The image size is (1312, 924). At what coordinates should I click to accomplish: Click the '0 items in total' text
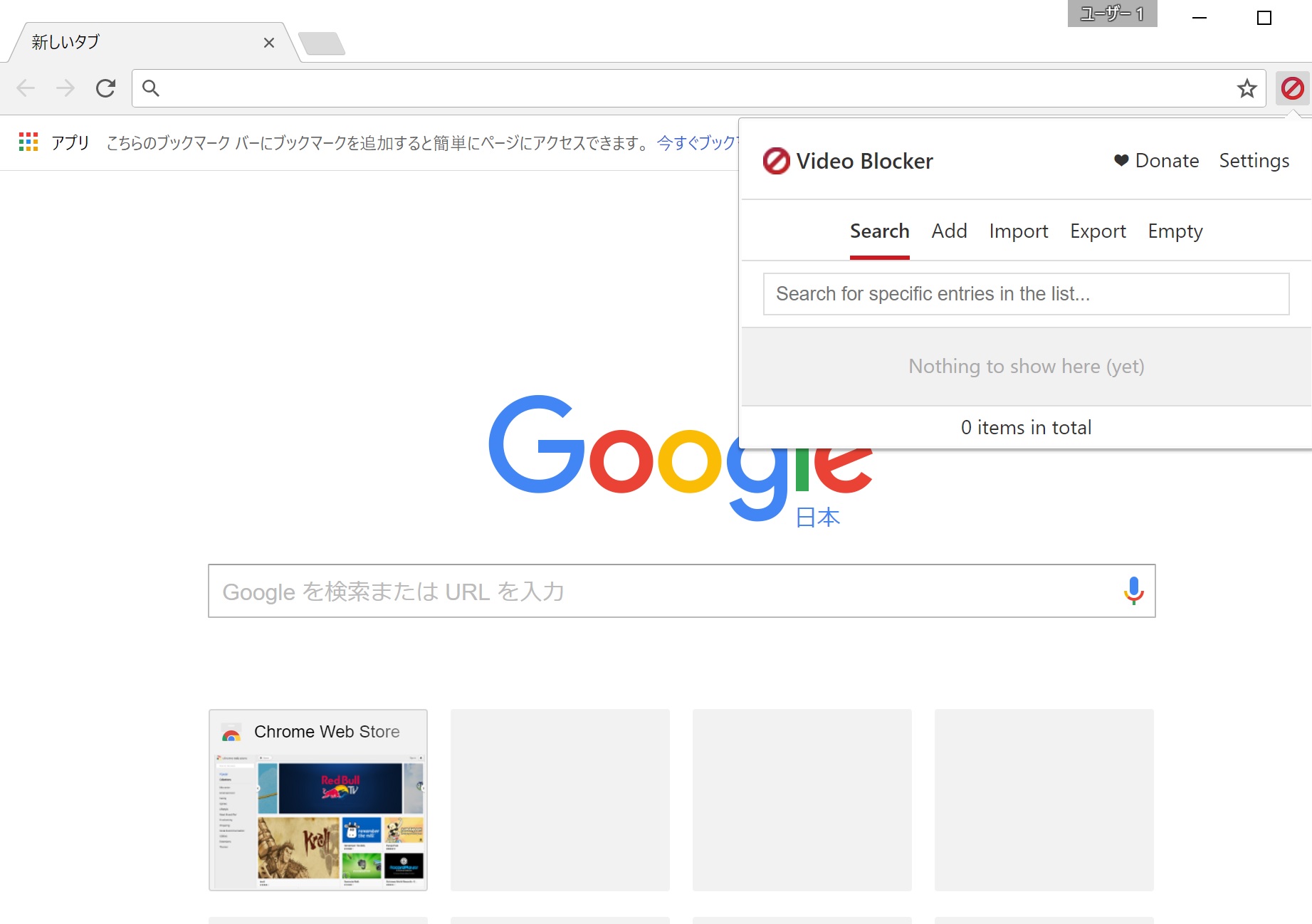[1026, 427]
